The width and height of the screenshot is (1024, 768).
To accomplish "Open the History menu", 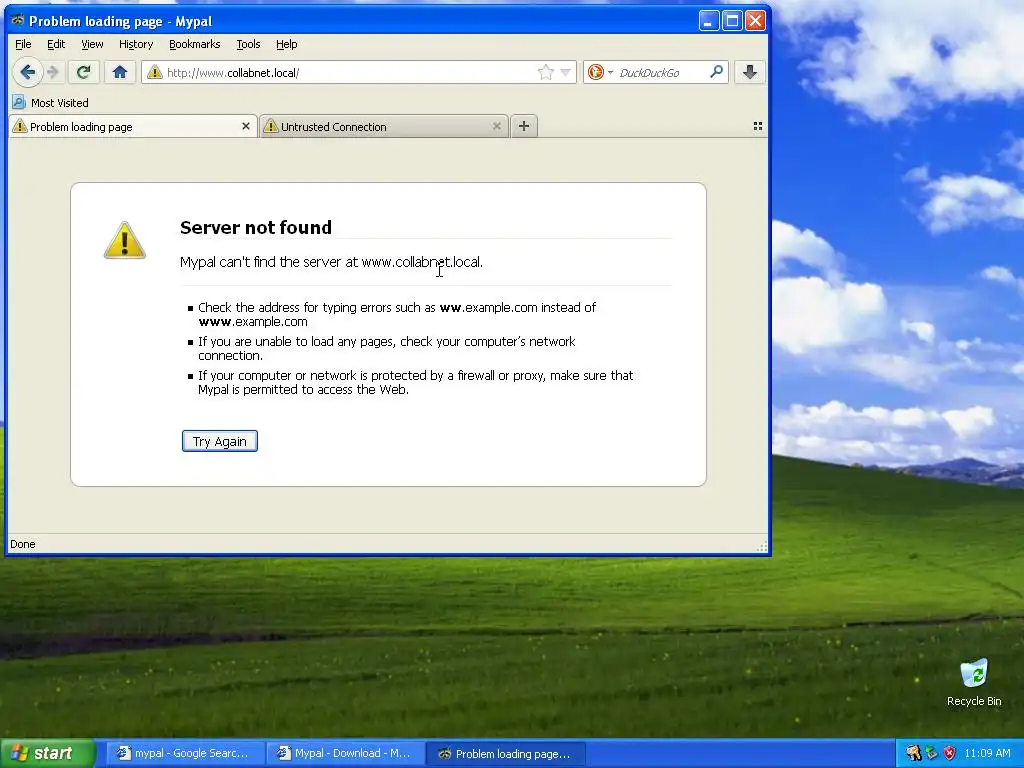I will coord(136,44).
